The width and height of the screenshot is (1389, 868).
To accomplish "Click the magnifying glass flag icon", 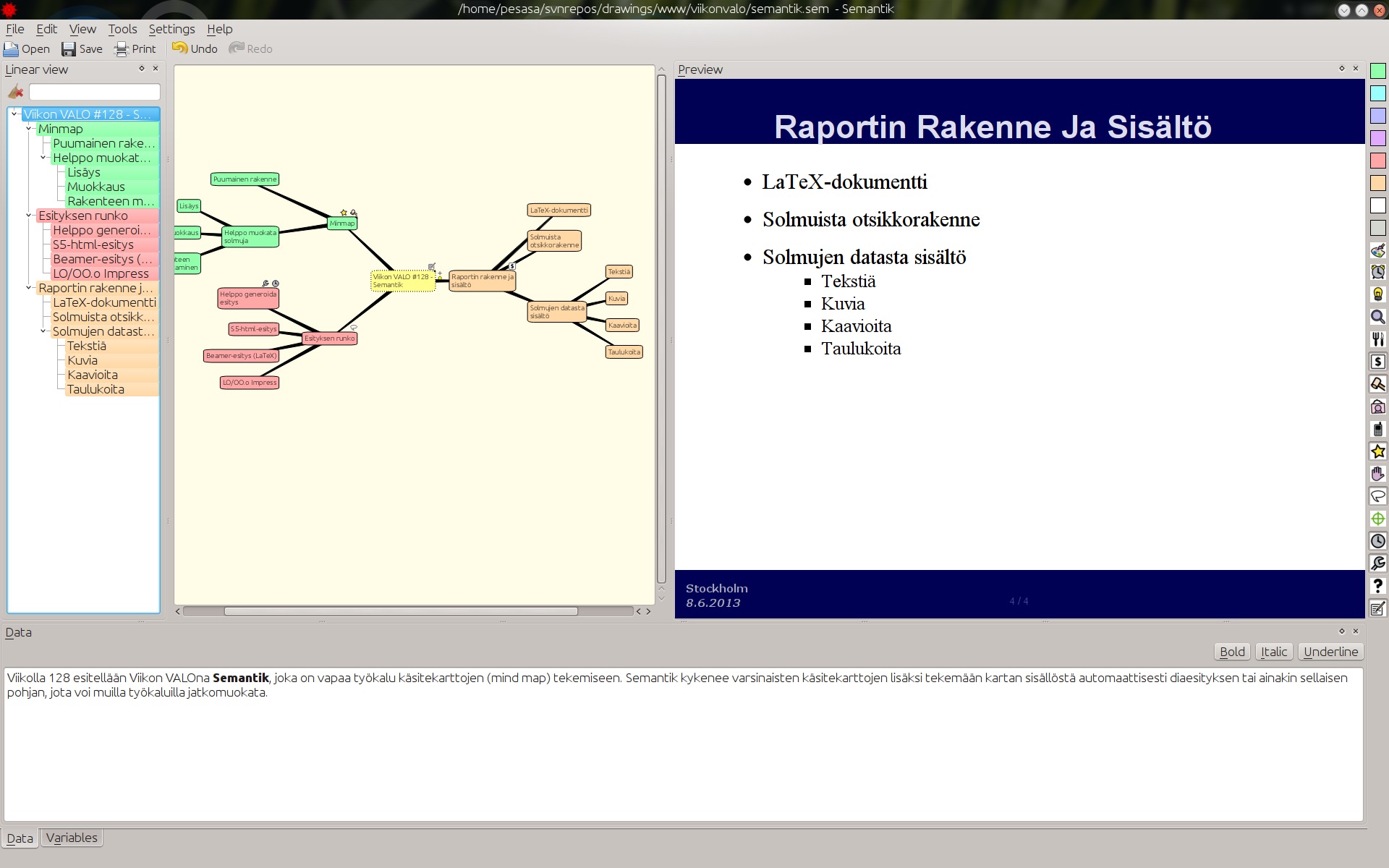I will click(x=1377, y=317).
